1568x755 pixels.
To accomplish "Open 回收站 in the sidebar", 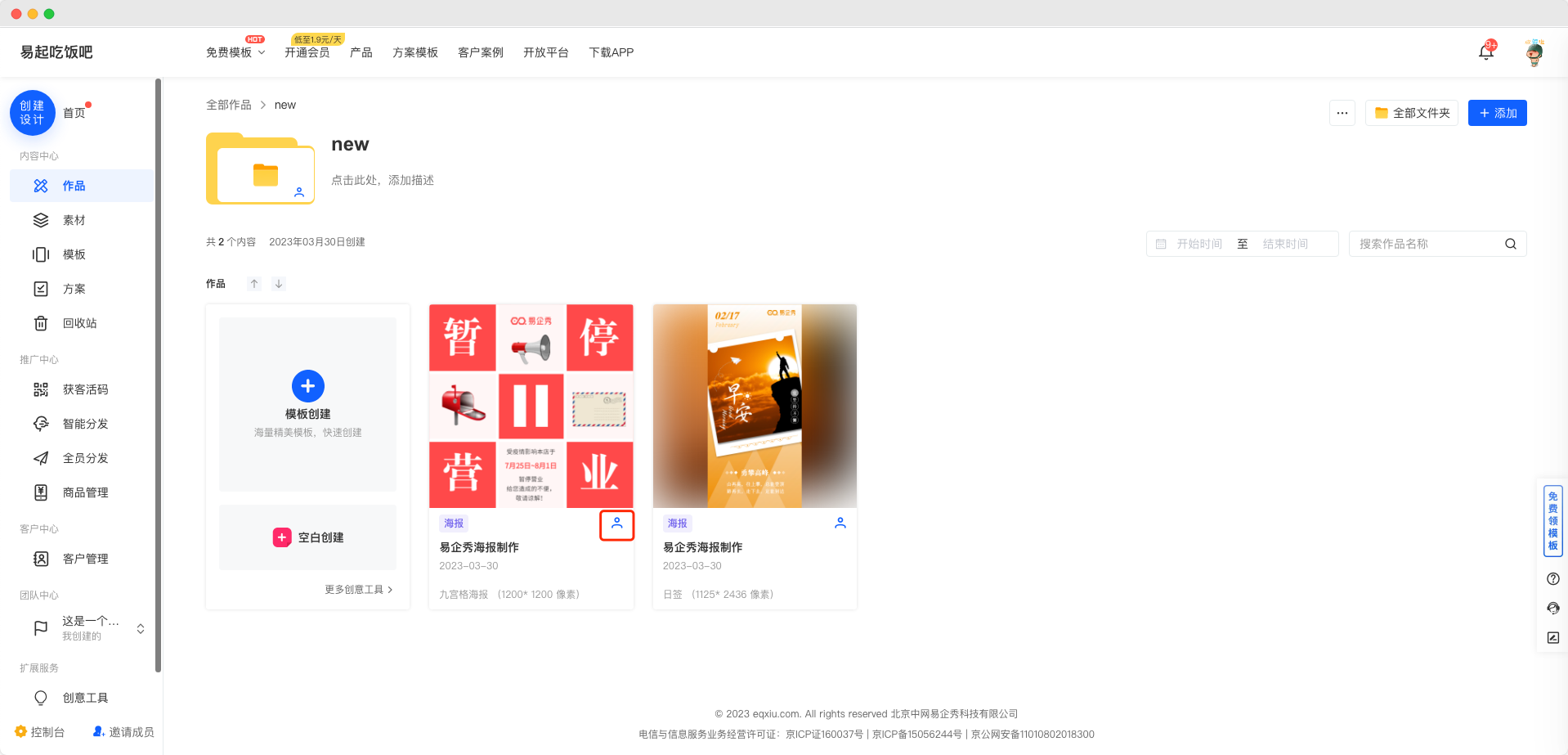I will click(x=79, y=323).
